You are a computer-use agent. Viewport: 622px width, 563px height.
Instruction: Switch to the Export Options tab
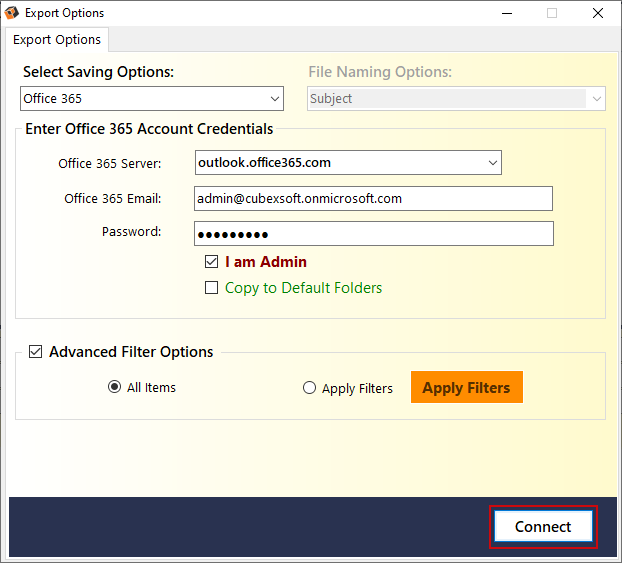point(57,40)
